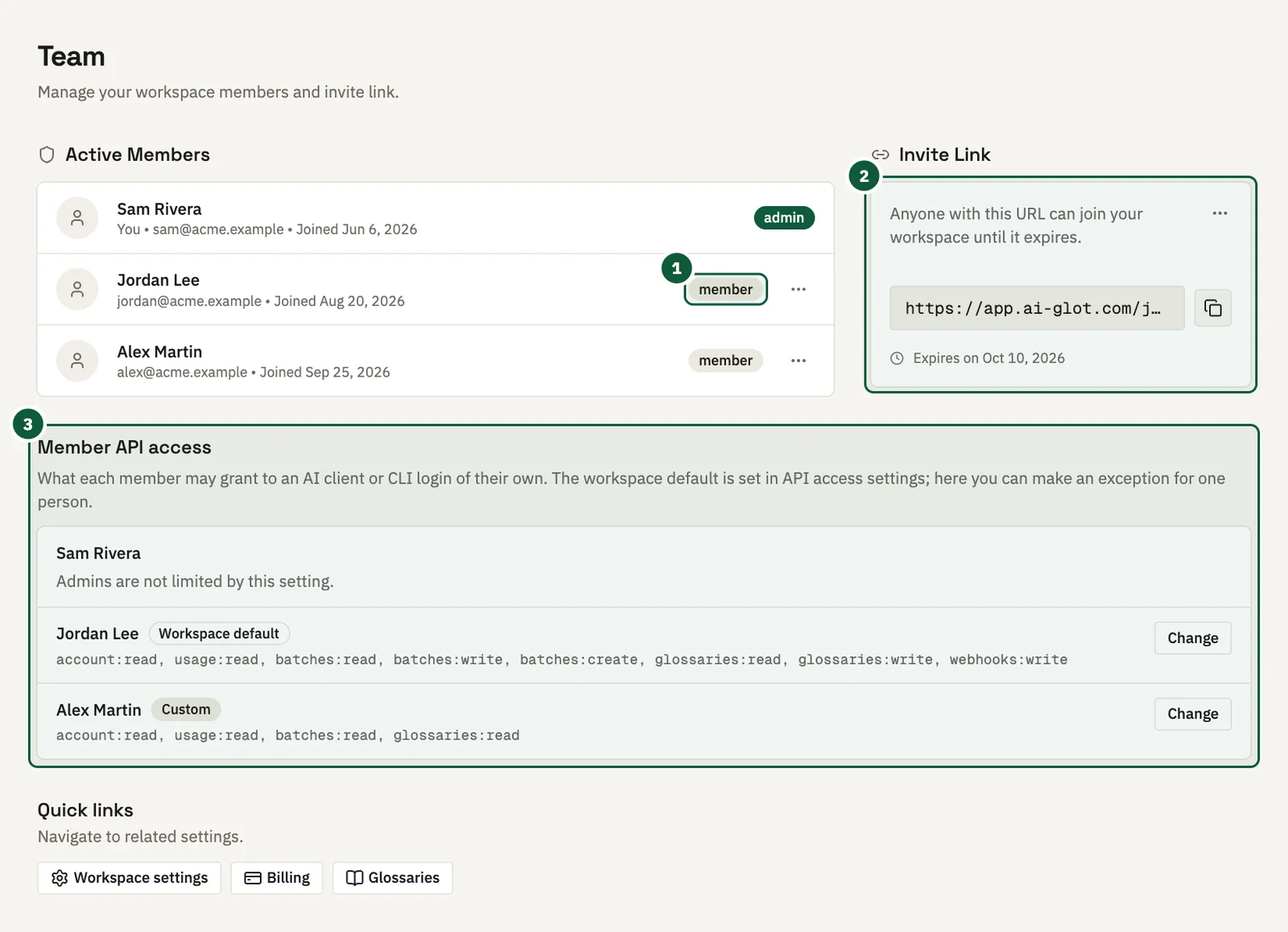Open Workspace settings quick link

point(129,878)
